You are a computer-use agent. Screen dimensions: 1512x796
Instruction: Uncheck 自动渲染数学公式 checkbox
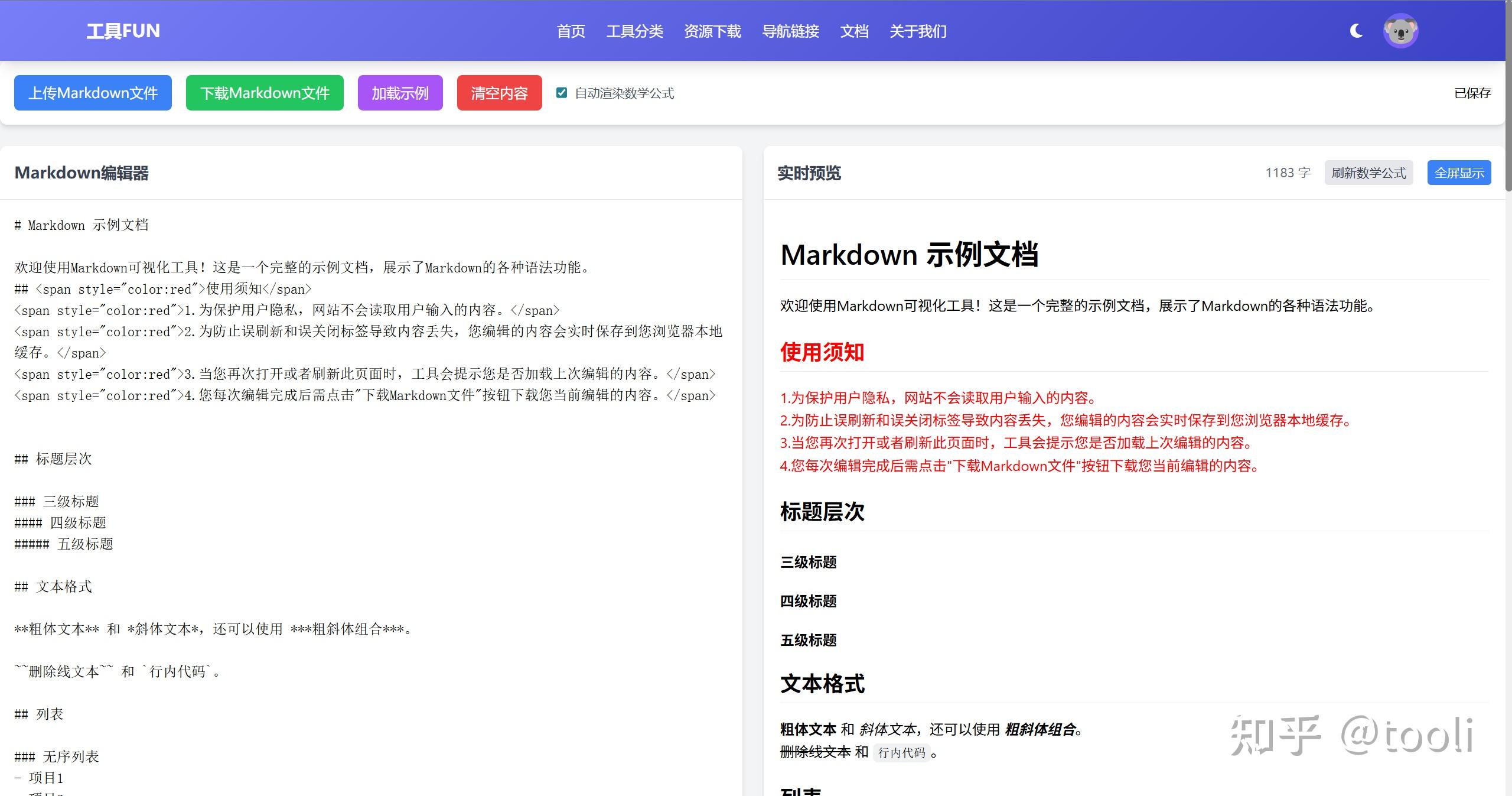[562, 93]
